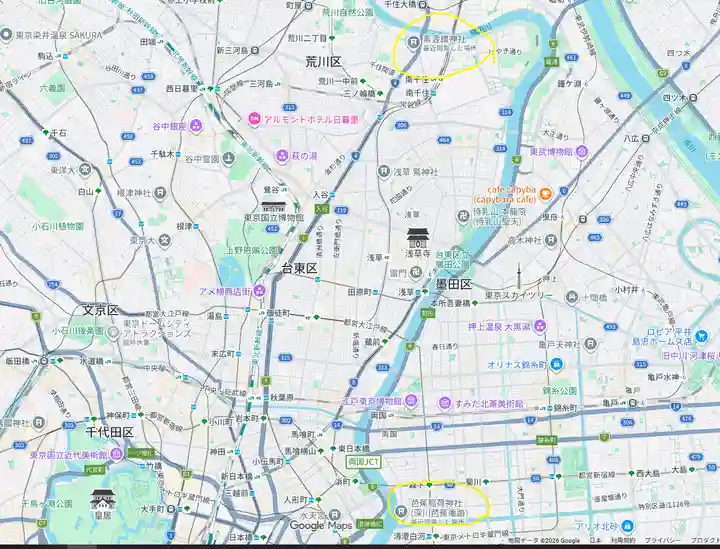This screenshot has height=549, width=720.
Task: Click the 錦糸町 station label
Action: tap(567, 407)
